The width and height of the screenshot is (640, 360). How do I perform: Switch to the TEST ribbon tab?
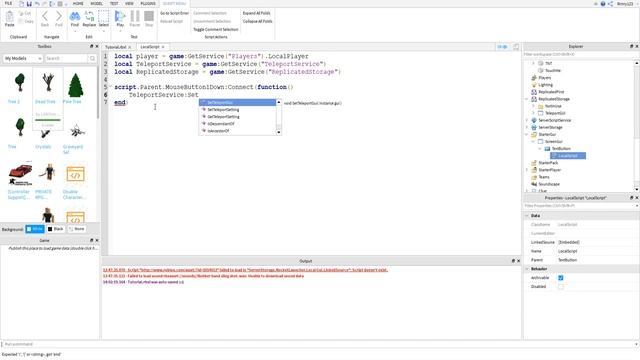coord(114,3)
